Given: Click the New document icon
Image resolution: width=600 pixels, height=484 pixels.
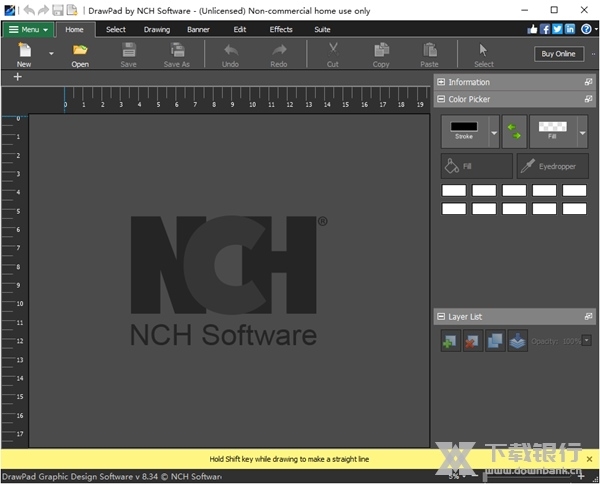Looking at the screenshot, I should (23, 52).
